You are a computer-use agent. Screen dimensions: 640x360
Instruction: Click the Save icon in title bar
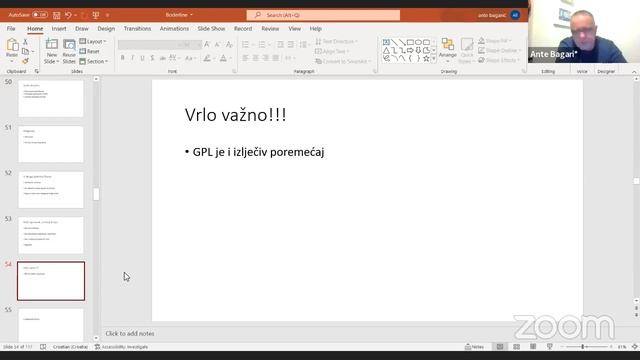57,15
